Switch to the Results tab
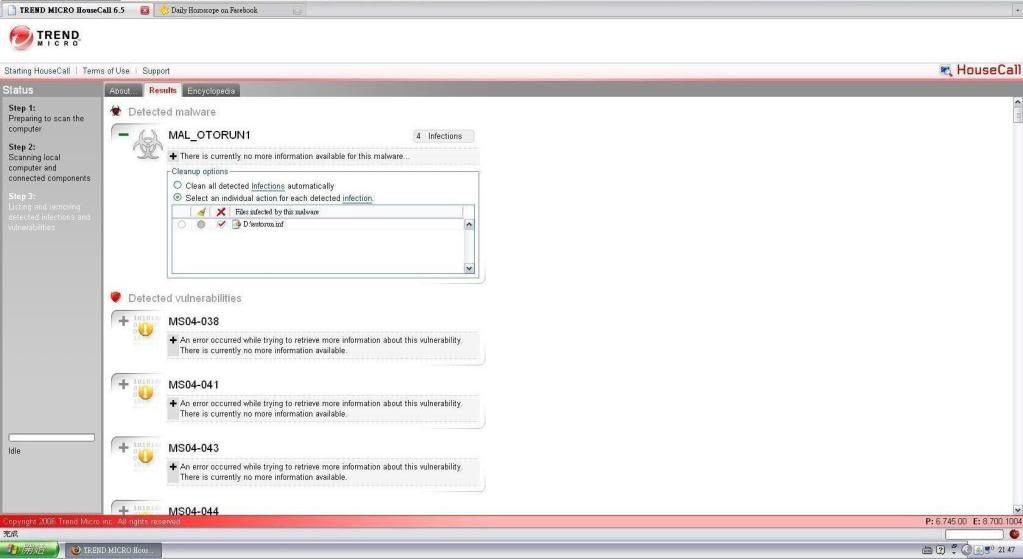Viewport: 1023px width, 559px height. [162, 90]
